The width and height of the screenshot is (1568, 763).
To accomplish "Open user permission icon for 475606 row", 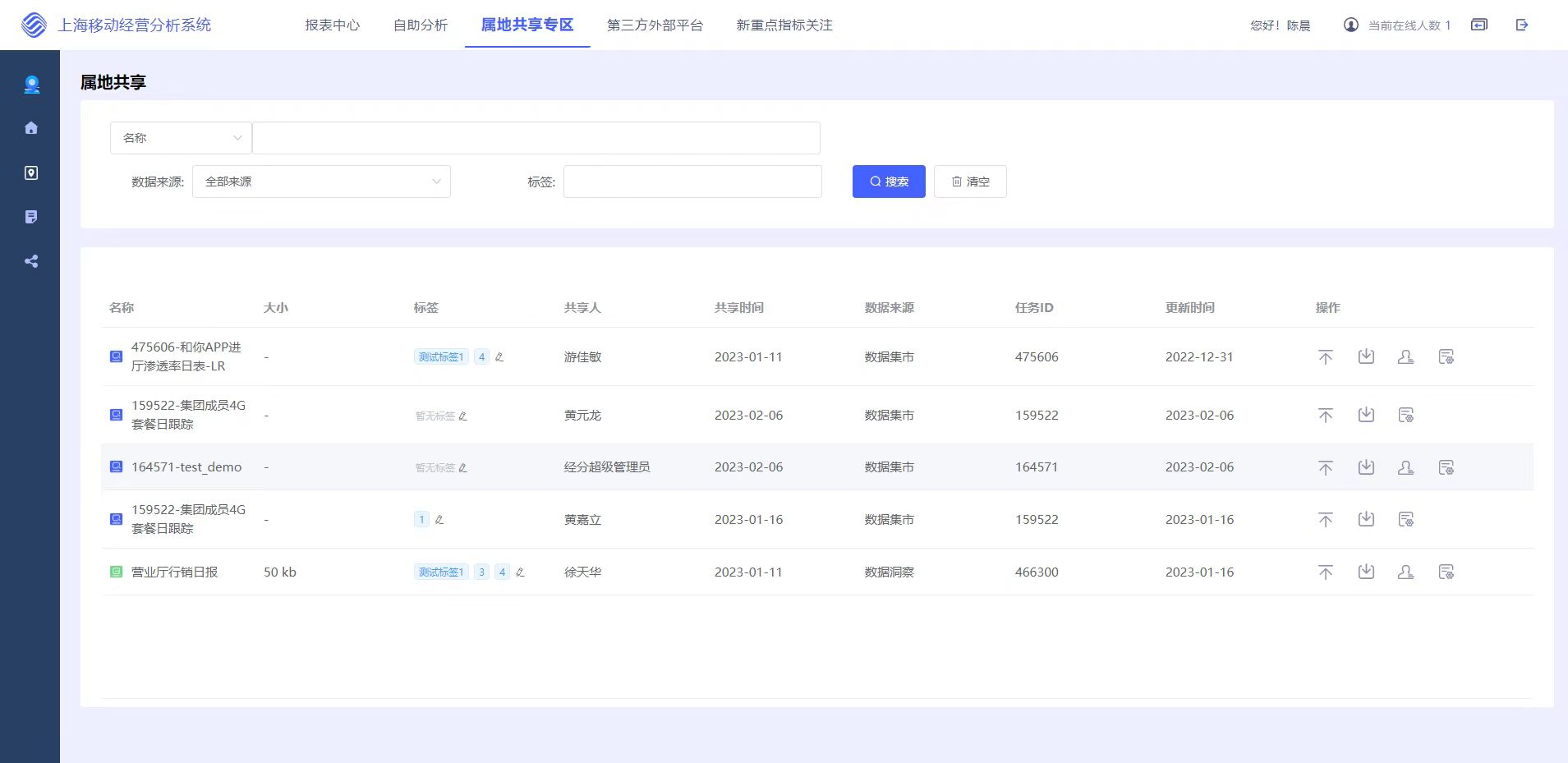I will 1406,356.
